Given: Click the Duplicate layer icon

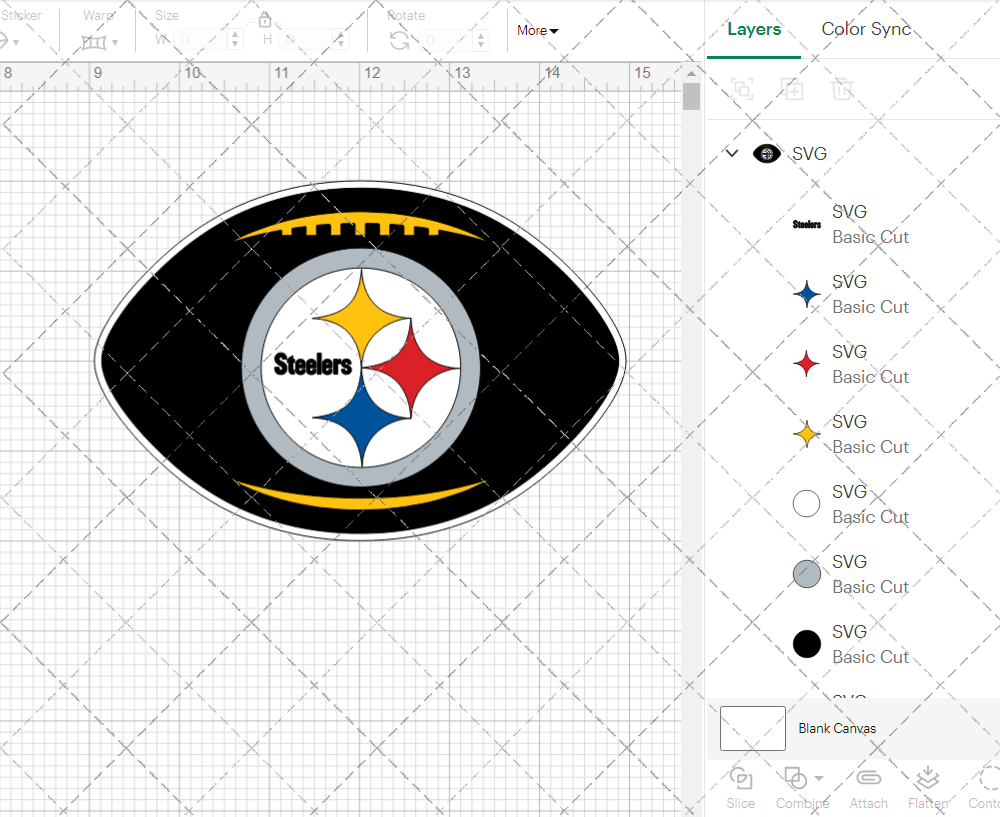Looking at the screenshot, I should pyautogui.click(x=792, y=89).
